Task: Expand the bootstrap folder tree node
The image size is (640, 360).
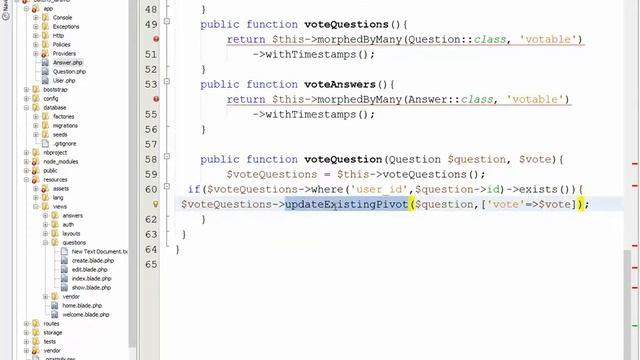Action: click(27, 89)
